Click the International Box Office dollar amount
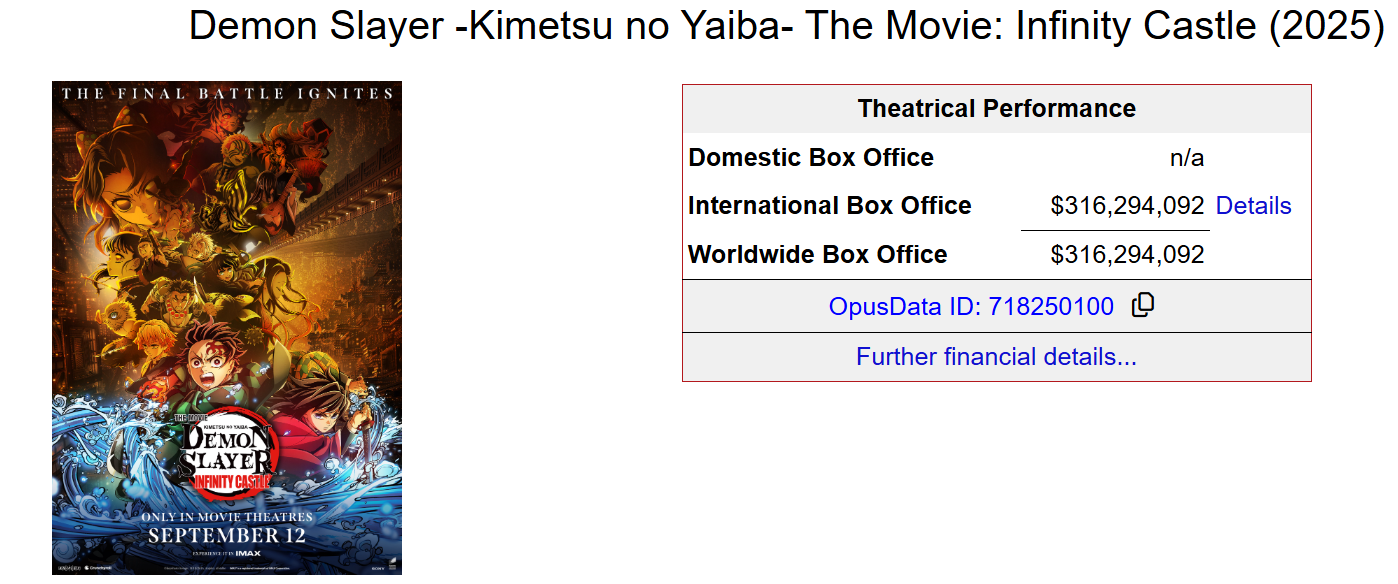Viewport: 1398px width, 584px height. point(1127,206)
